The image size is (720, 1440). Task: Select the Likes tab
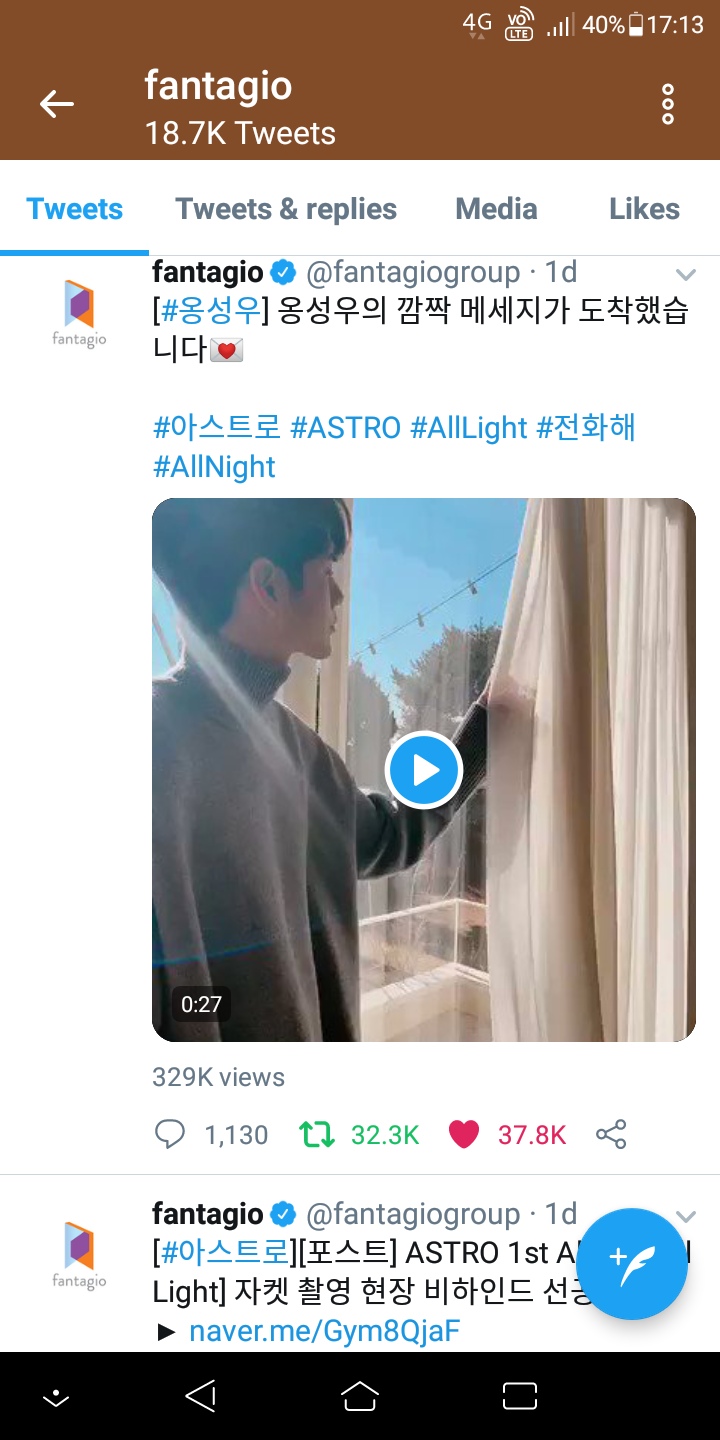[x=644, y=209]
